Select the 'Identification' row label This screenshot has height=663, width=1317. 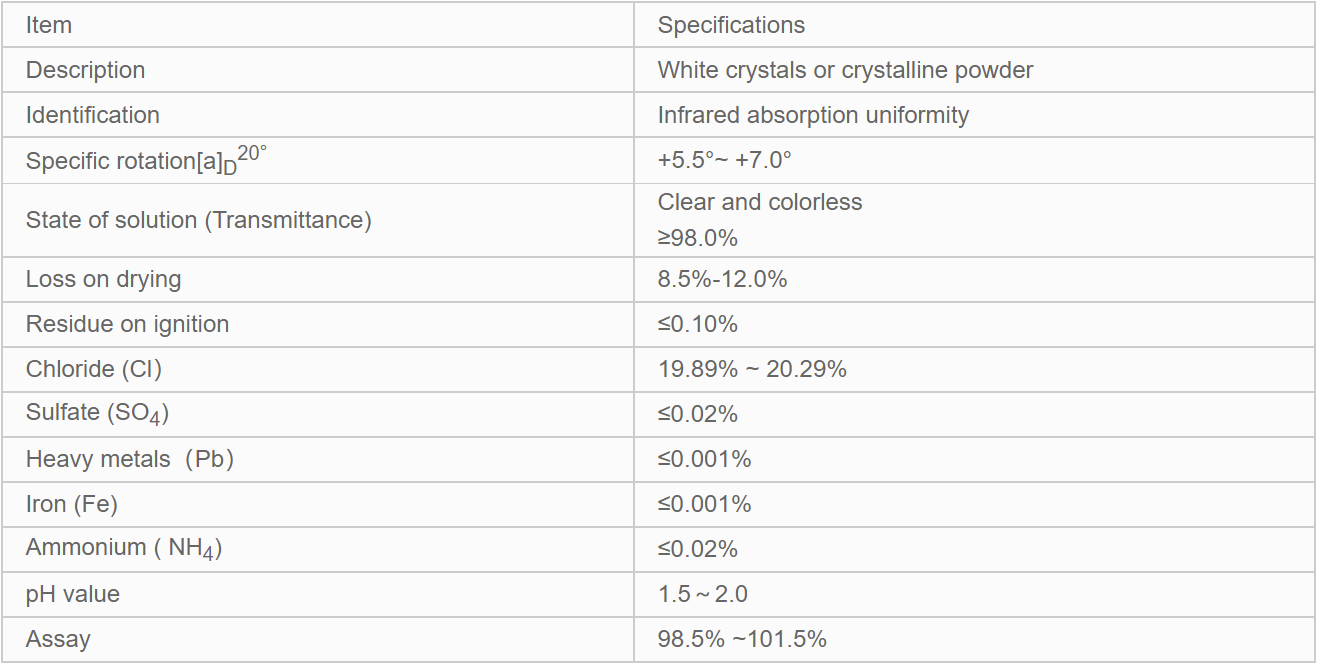click(92, 115)
